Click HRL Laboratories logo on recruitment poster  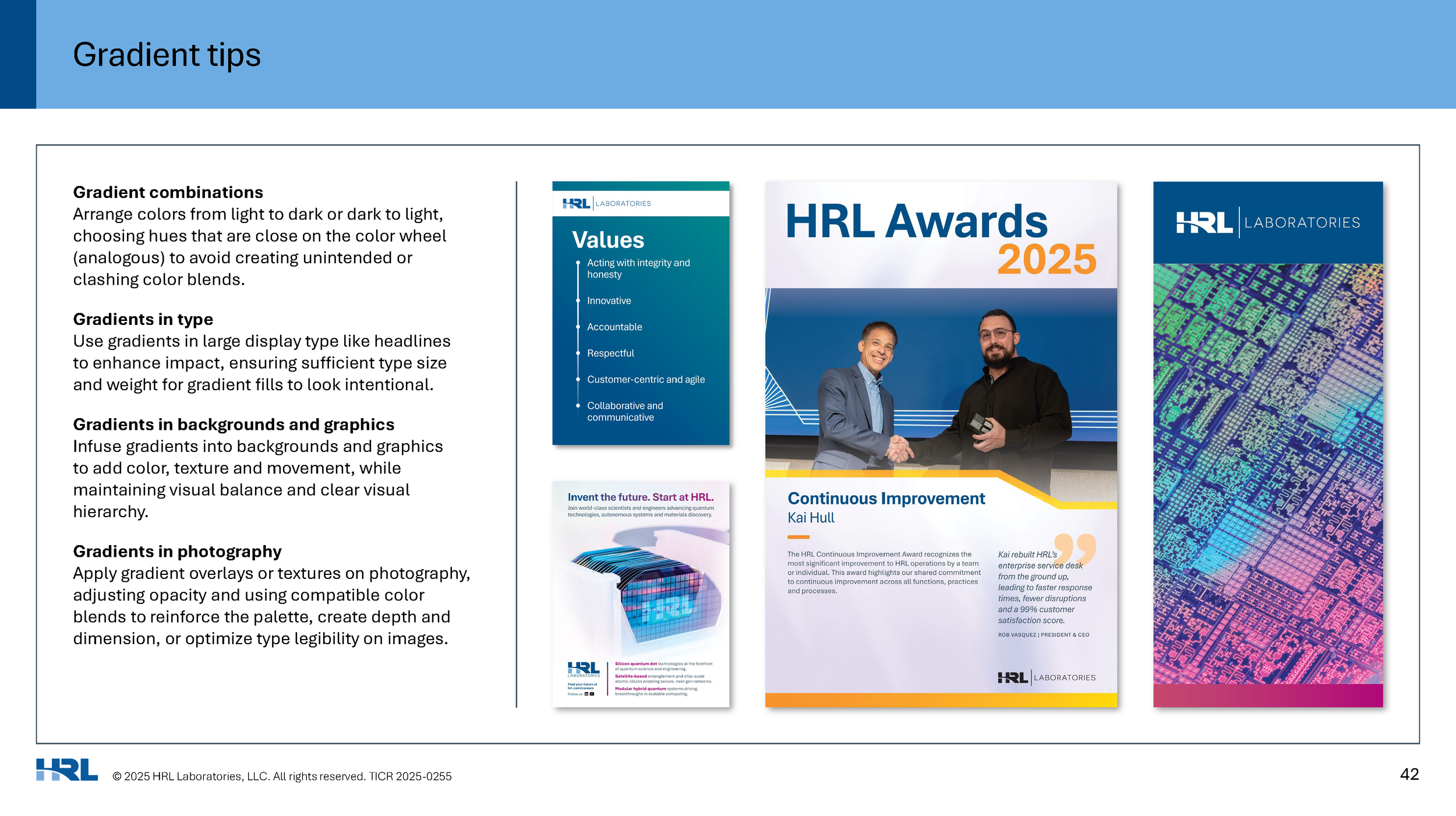click(x=584, y=669)
